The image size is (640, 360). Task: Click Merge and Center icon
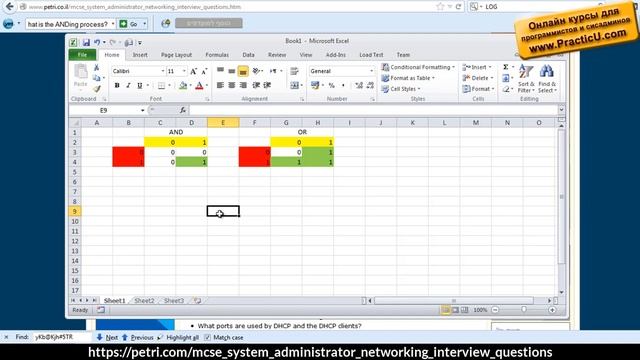coord(294,85)
